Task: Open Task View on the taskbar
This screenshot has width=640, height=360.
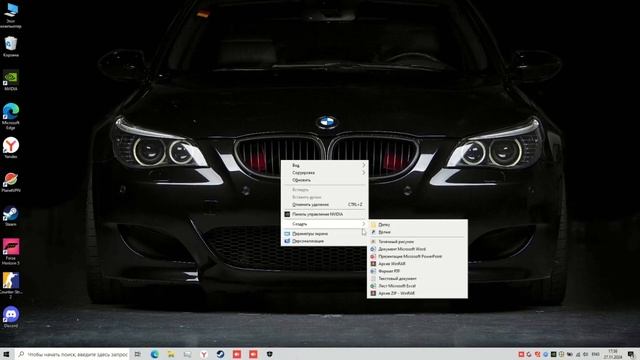Action: (138, 354)
